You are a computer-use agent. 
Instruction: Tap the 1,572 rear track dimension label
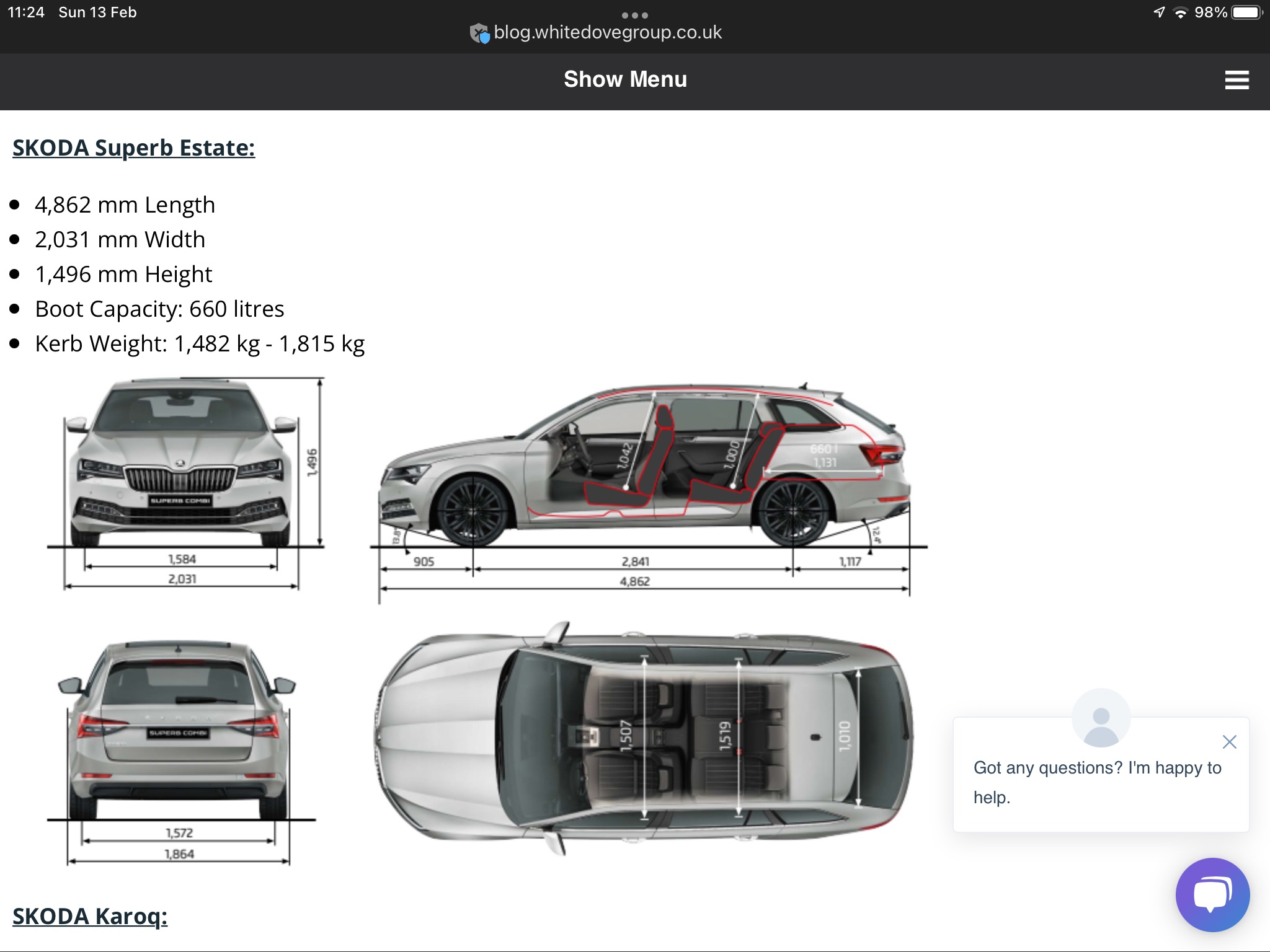pyautogui.click(x=179, y=833)
